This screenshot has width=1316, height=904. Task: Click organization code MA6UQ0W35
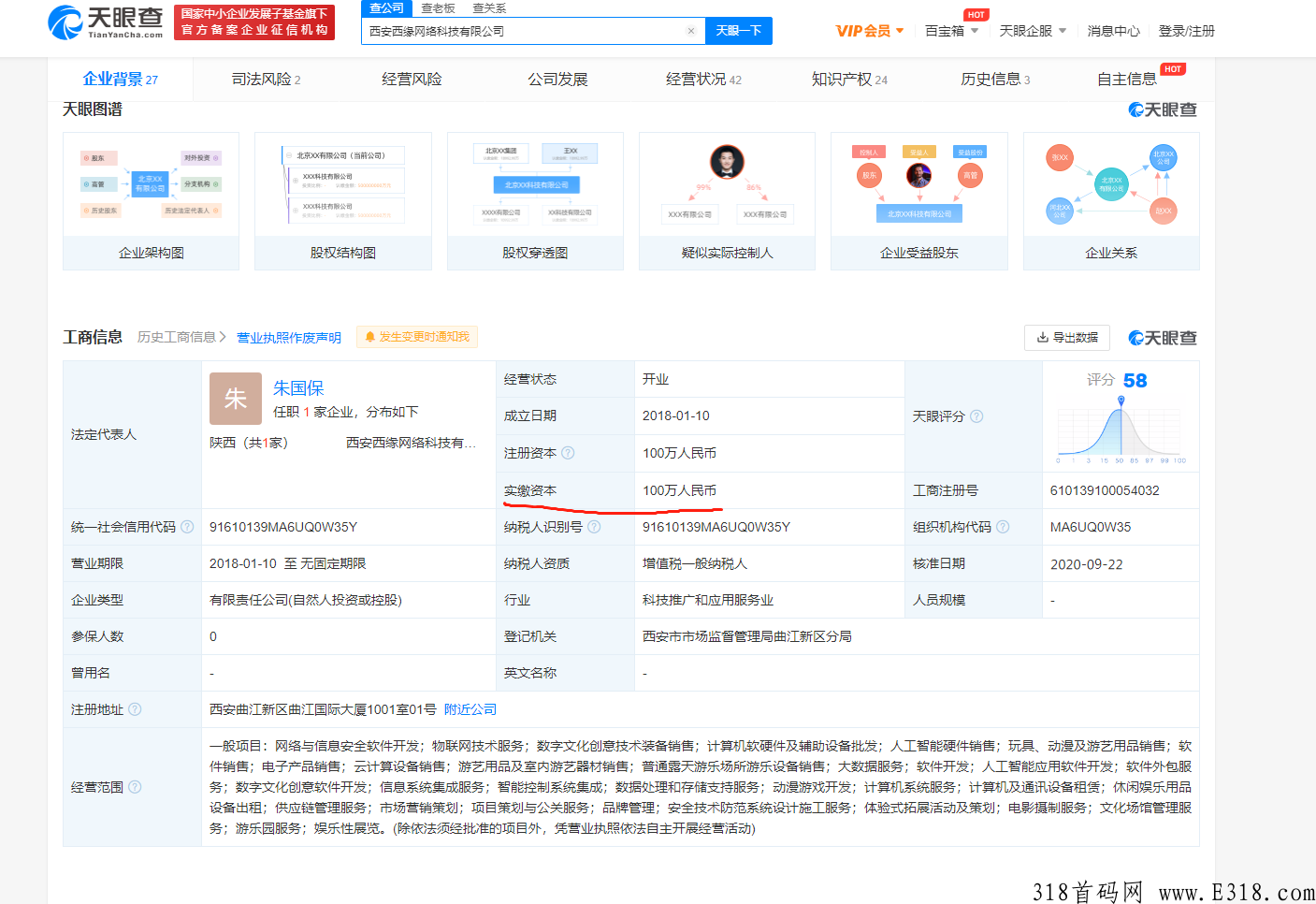[1091, 527]
